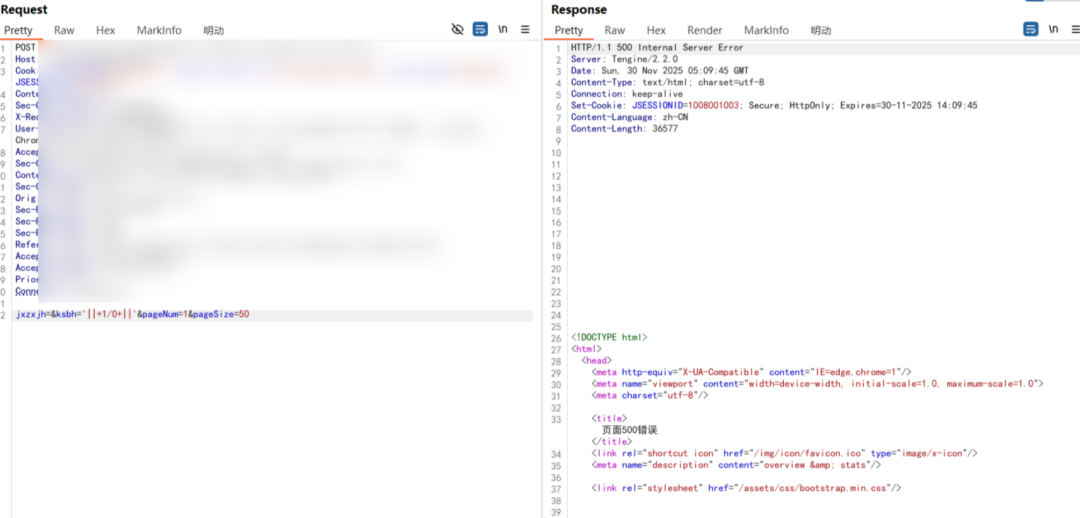View the Response in Raw mode
The width and height of the screenshot is (1080, 518).
(615, 30)
